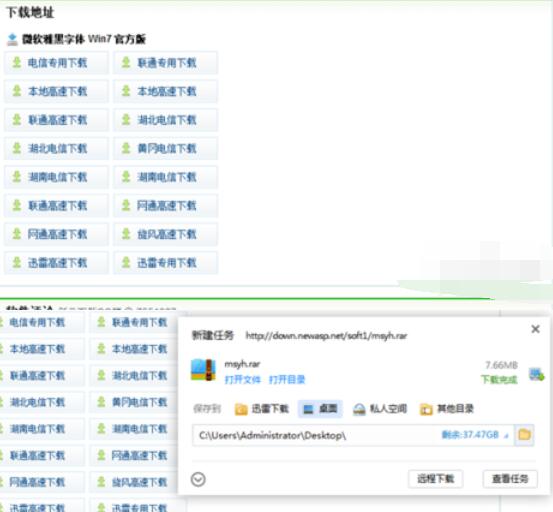Viewport: 553px width, 512px height.
Task: Click the send-to-device icon beside 下载完成
Action: pos(536,374)
